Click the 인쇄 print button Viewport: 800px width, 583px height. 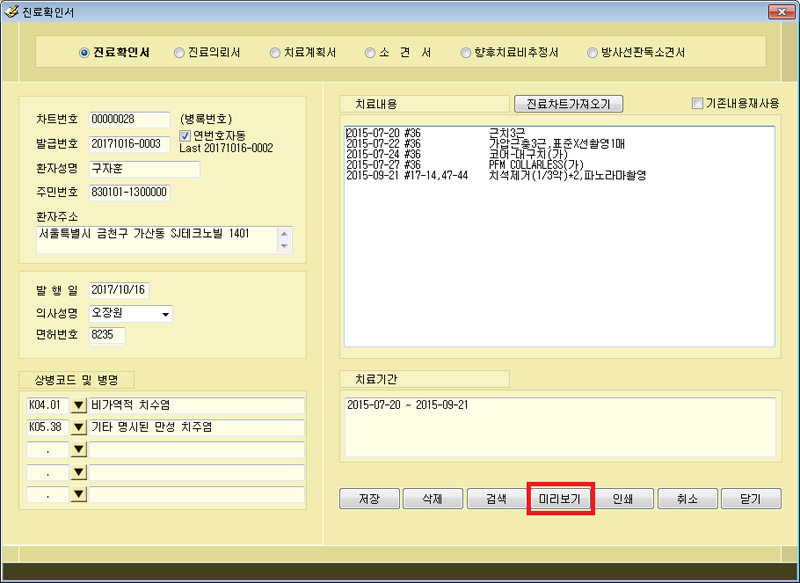(624, 498)
